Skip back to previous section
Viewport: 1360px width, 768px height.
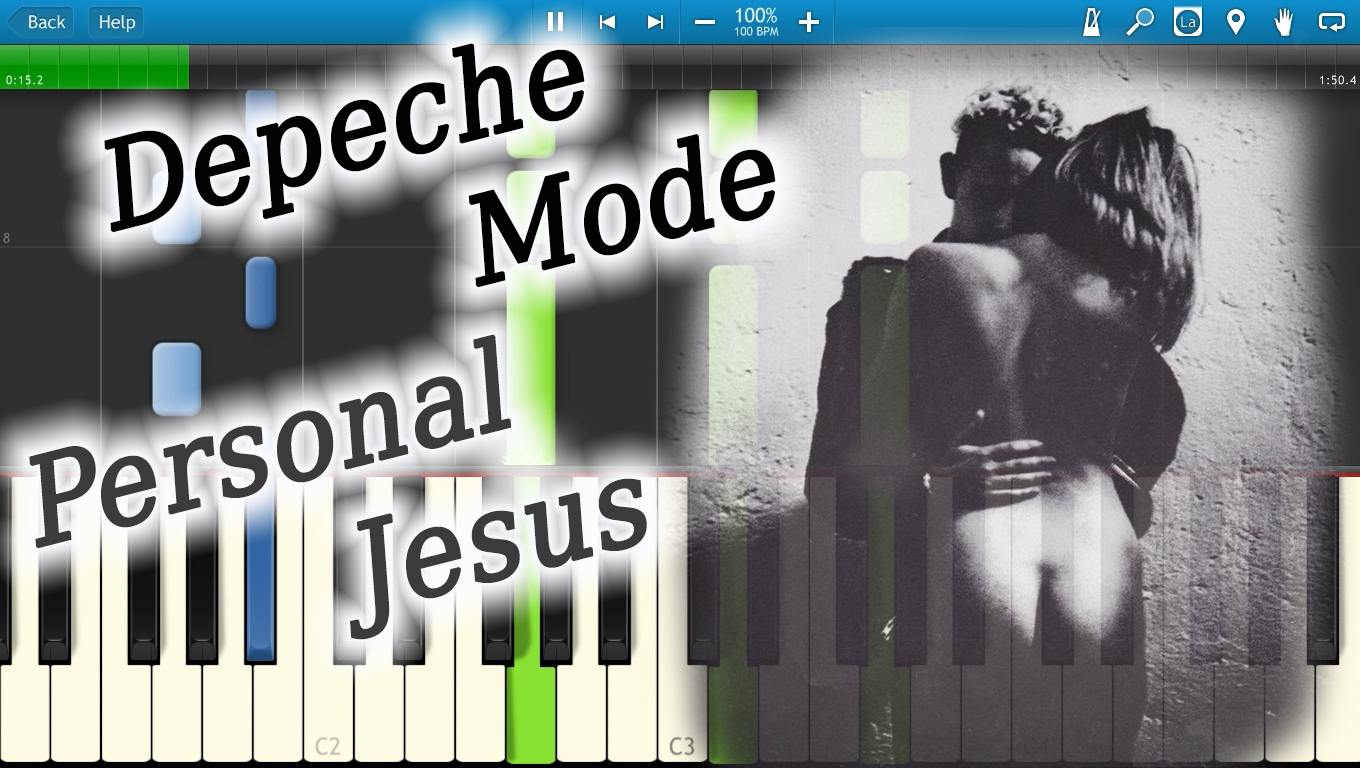[x=607, y=22]
